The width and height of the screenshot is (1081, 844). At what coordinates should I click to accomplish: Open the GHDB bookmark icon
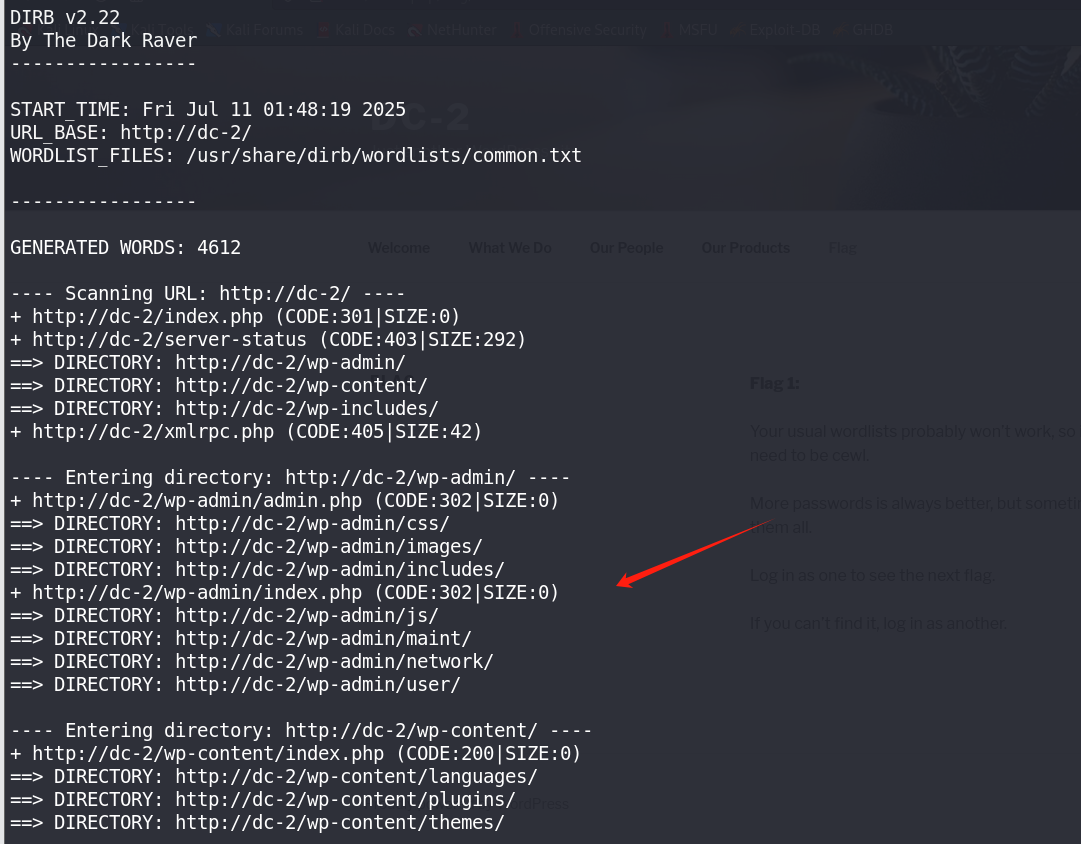pyautogui.click(x=840, y=30)
